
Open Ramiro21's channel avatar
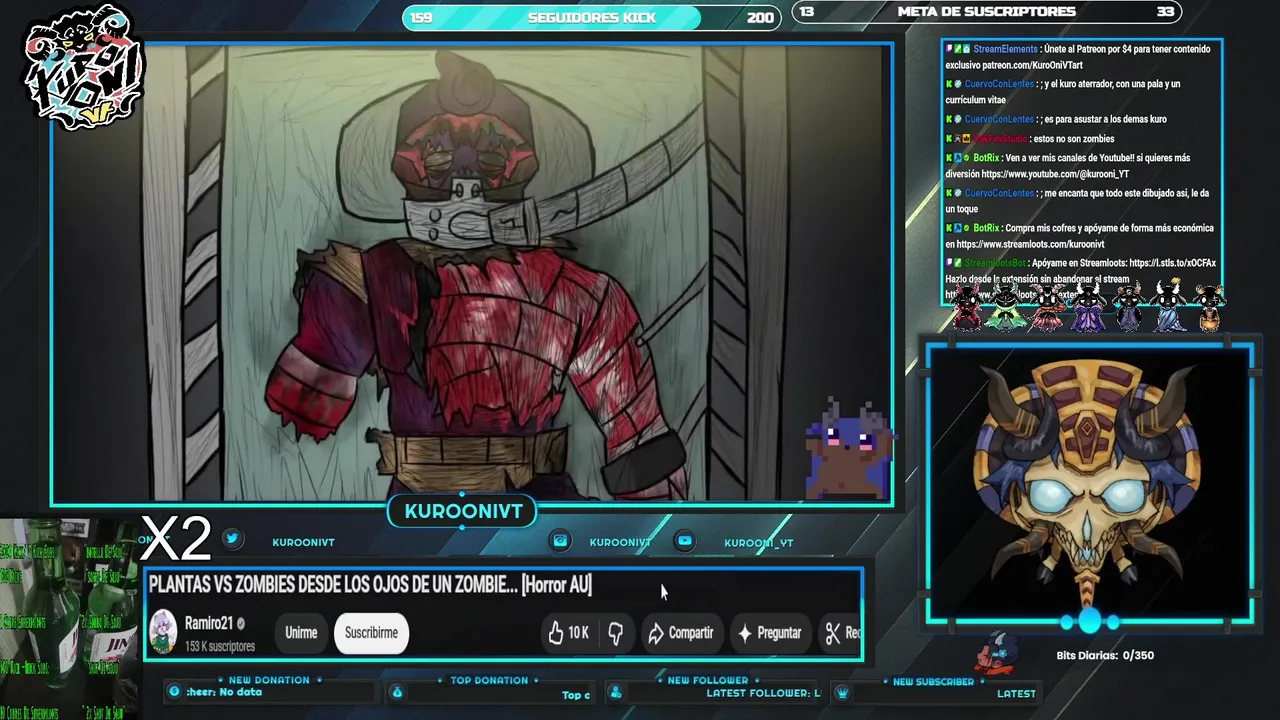click(x=164, y=632)
